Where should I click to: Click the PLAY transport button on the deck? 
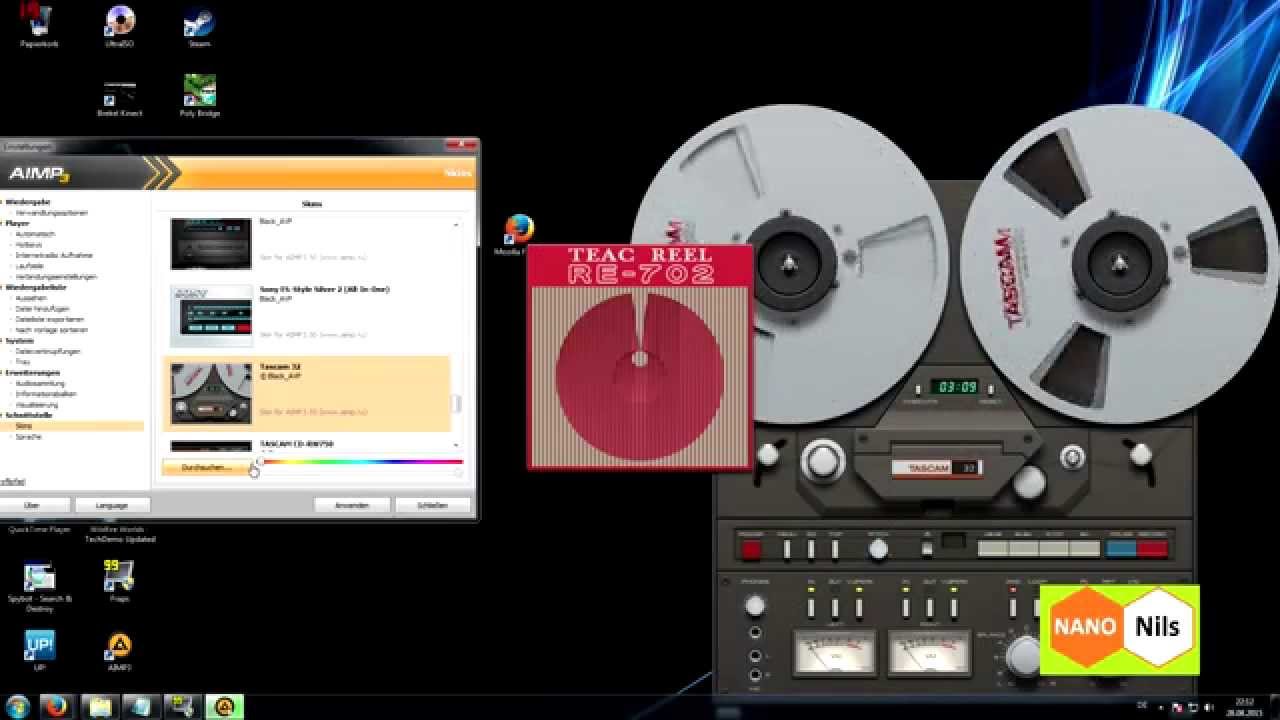click(x=1086, y=548)
